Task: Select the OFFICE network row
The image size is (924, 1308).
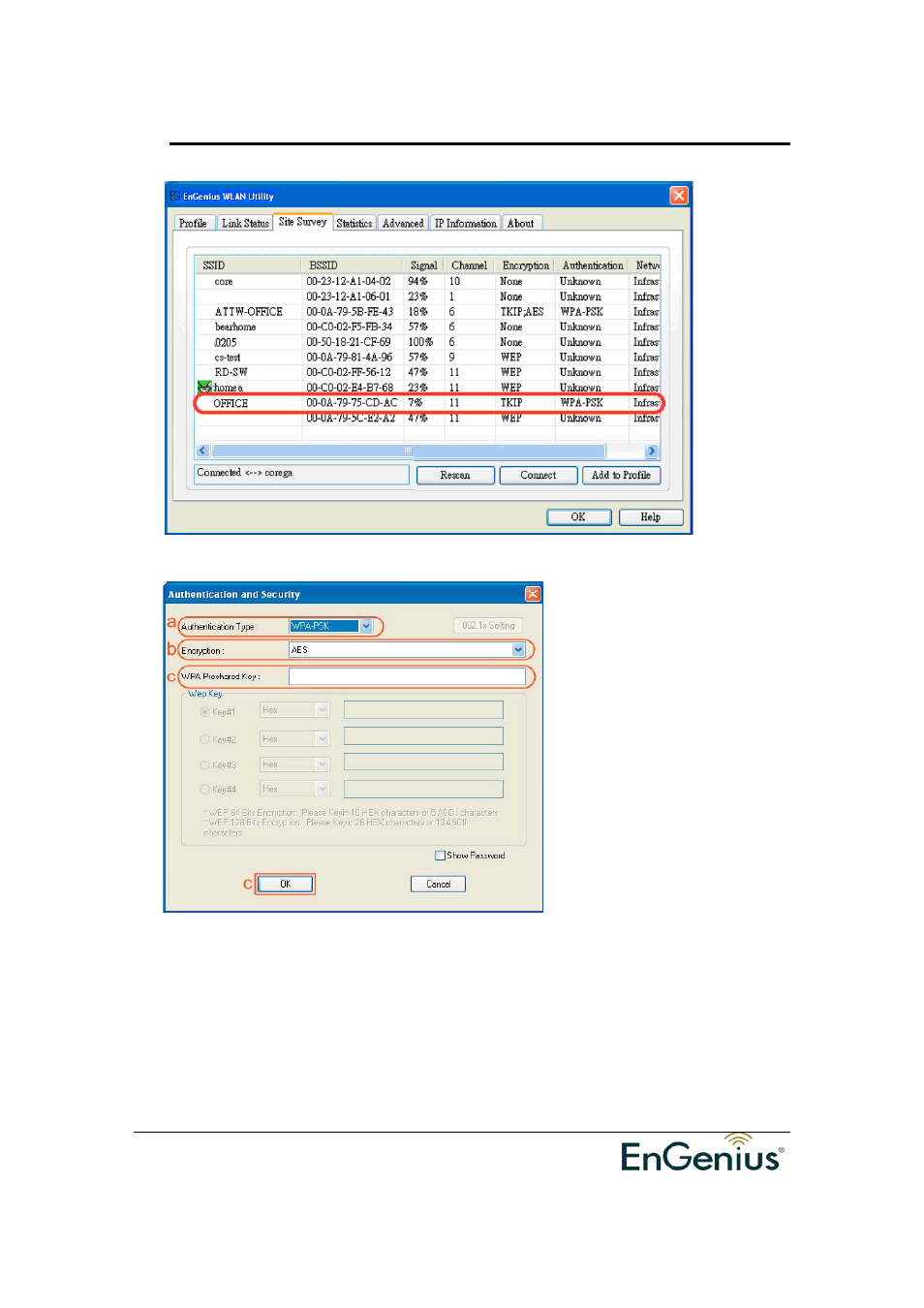Action: click(429, 403)
